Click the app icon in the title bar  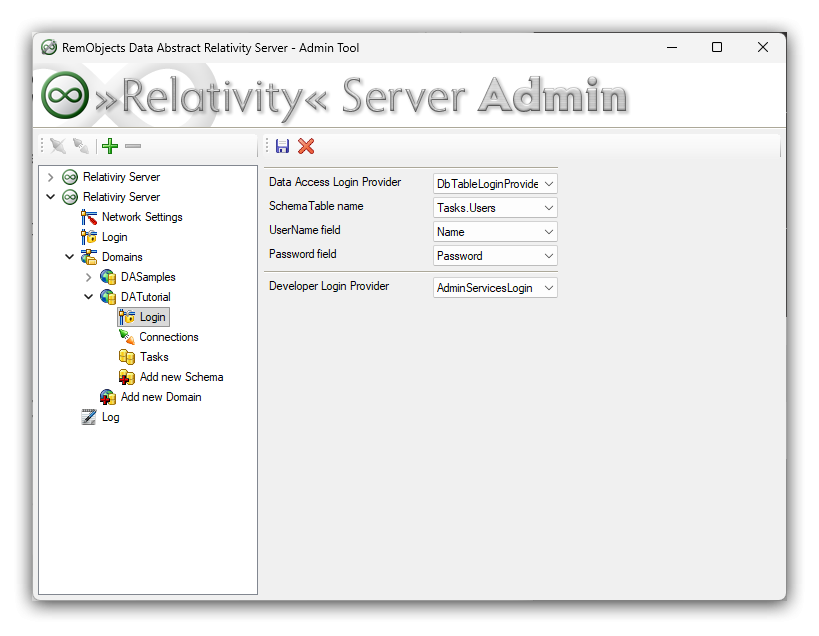(49, 48)
